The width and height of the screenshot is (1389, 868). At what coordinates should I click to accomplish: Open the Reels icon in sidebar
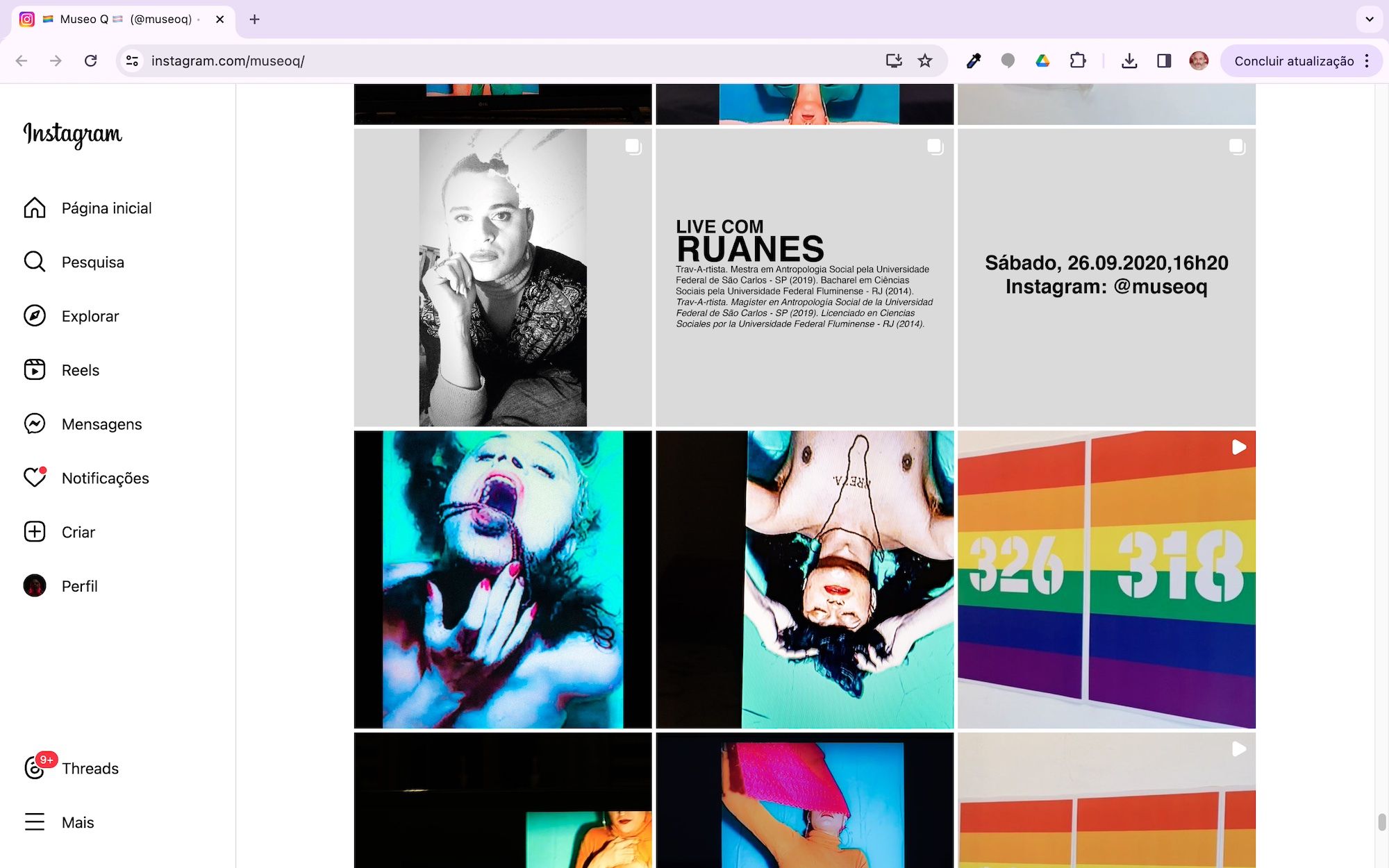click(35, 370)
